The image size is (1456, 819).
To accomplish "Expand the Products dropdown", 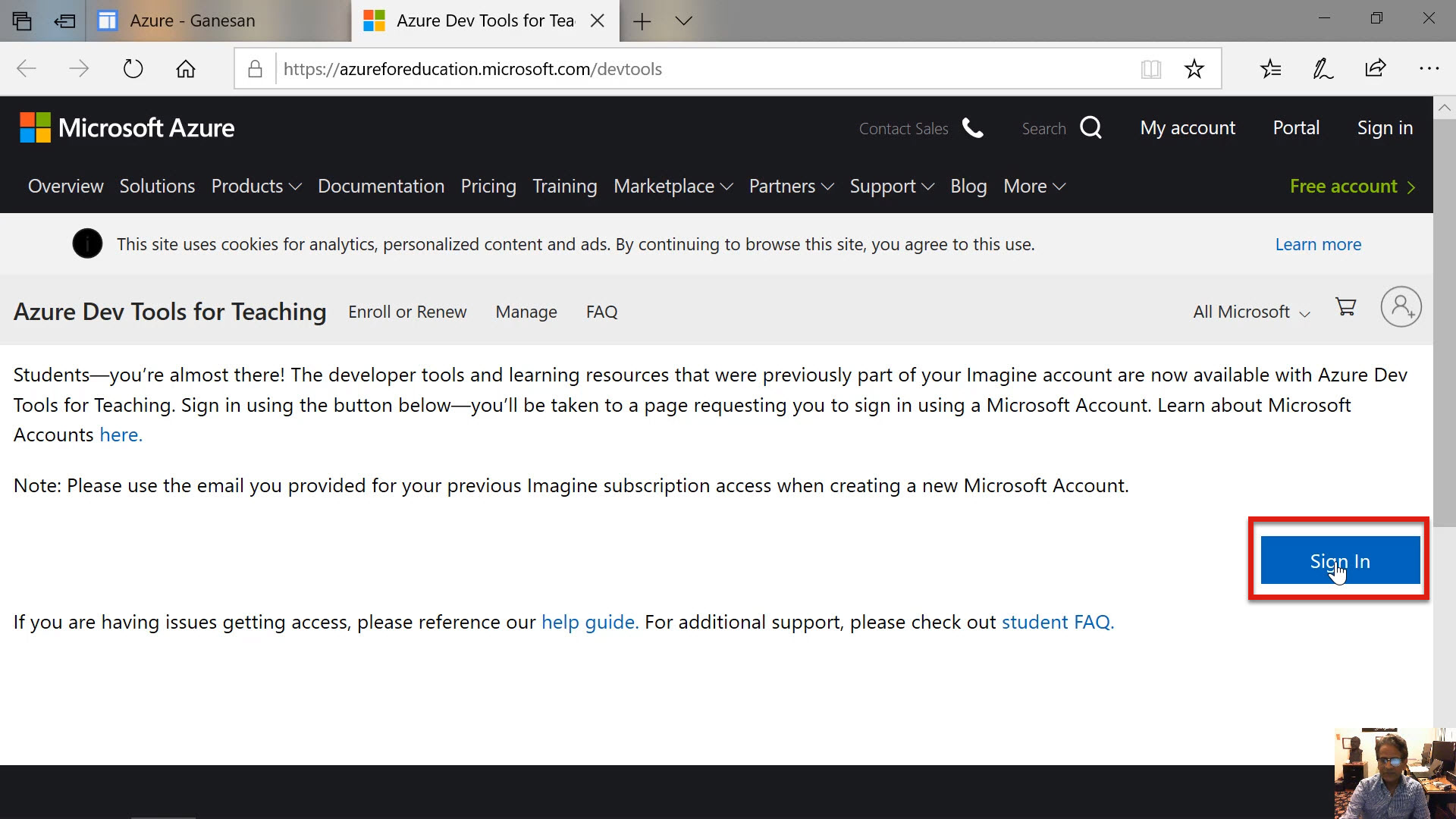I will (x=256, y=187).
